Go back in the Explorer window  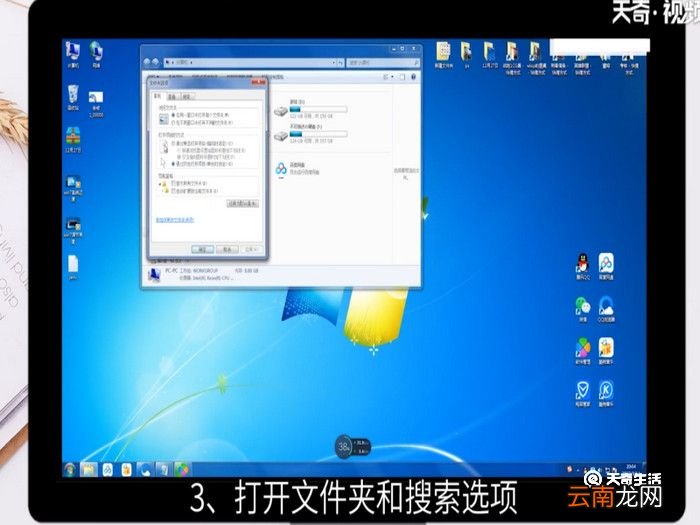(147, 62)
